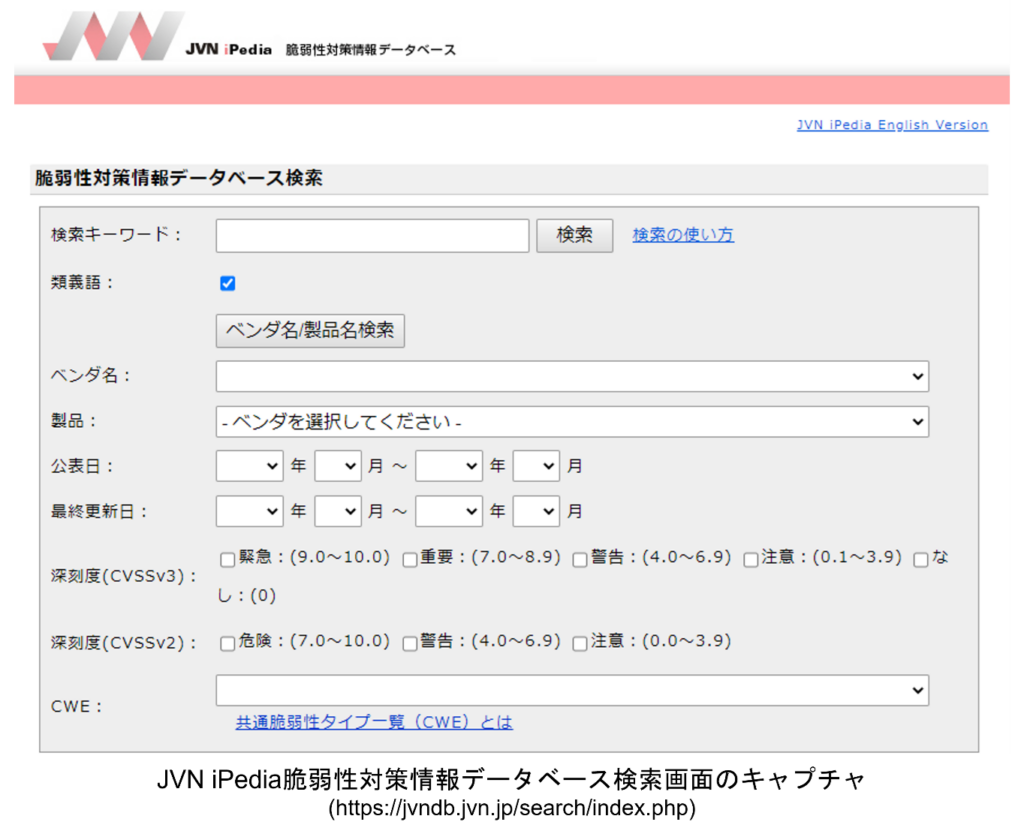1024x834 pixels.
Task: Open the 公表日 end year dropdown
Action: click(x=449, y=466)
